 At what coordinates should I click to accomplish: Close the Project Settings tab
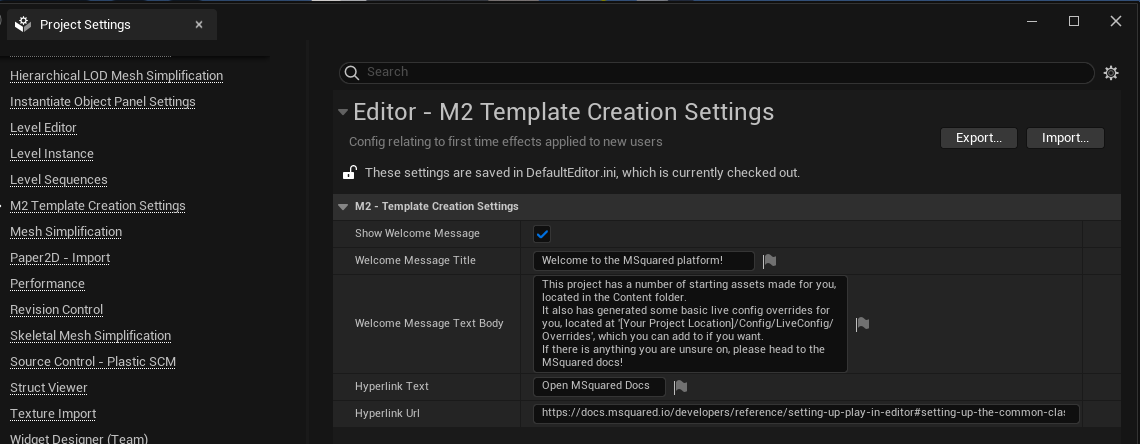(x=199, y=25)
